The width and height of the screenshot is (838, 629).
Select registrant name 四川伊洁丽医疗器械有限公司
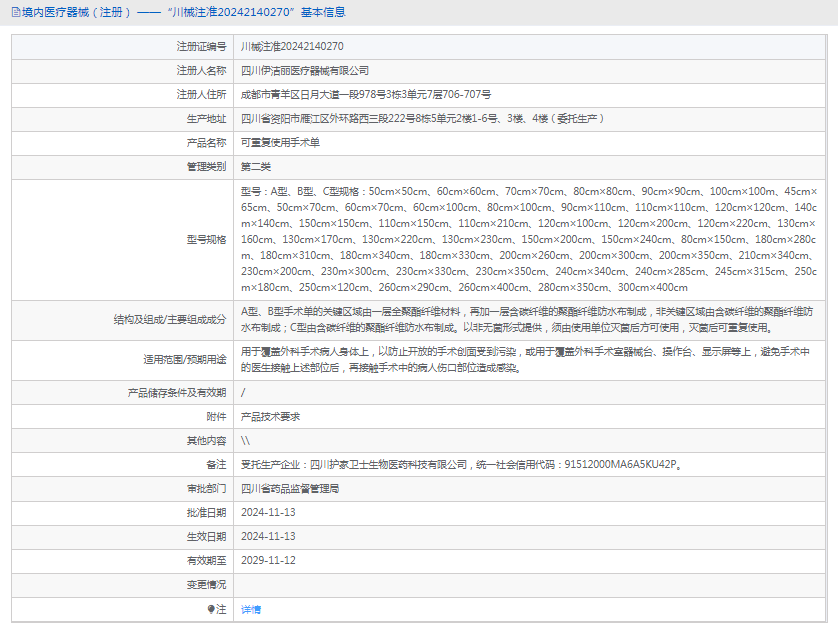click(305, 71)
